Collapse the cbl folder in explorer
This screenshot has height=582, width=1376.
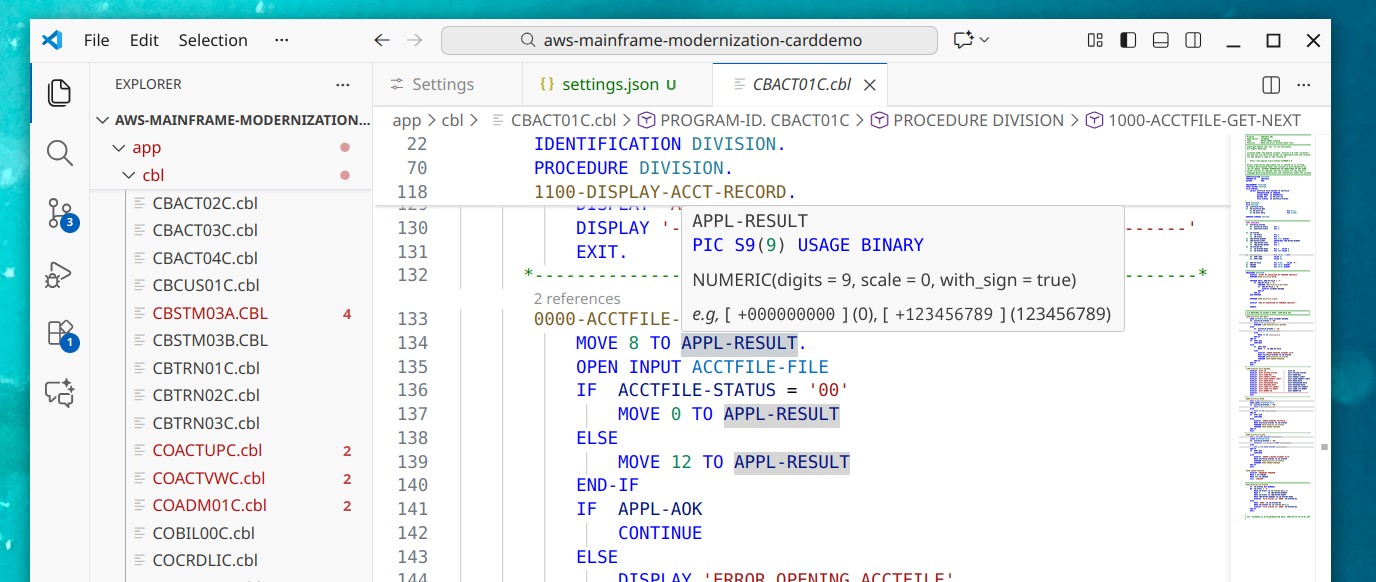click(x=152, y=175)
